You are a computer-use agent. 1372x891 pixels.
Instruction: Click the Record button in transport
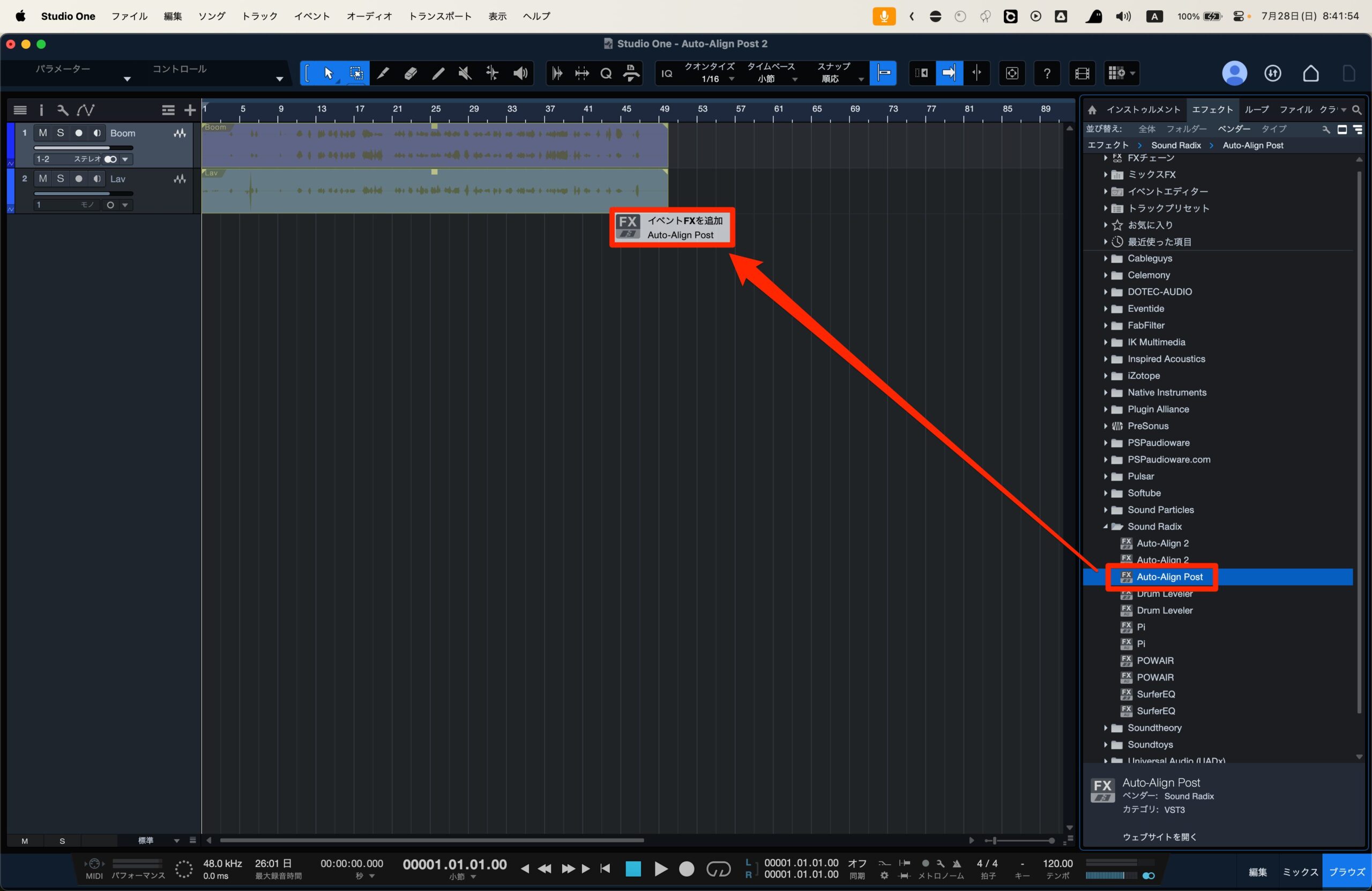[686, 868]
